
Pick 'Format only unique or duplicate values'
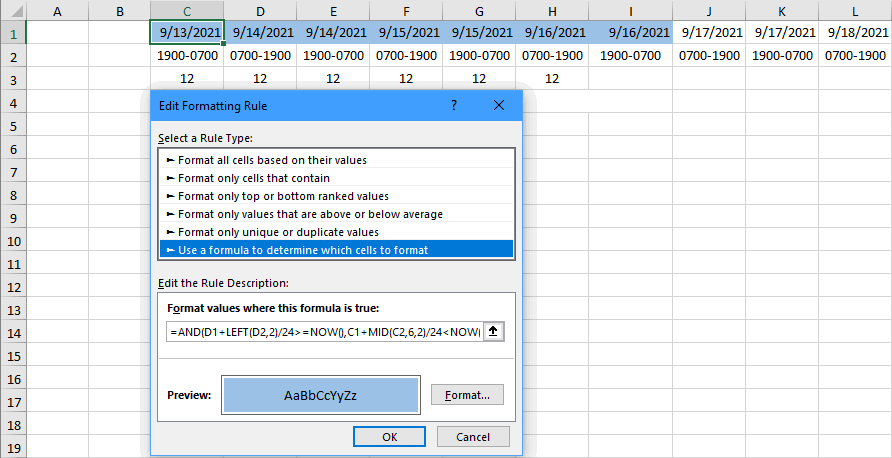336,232
